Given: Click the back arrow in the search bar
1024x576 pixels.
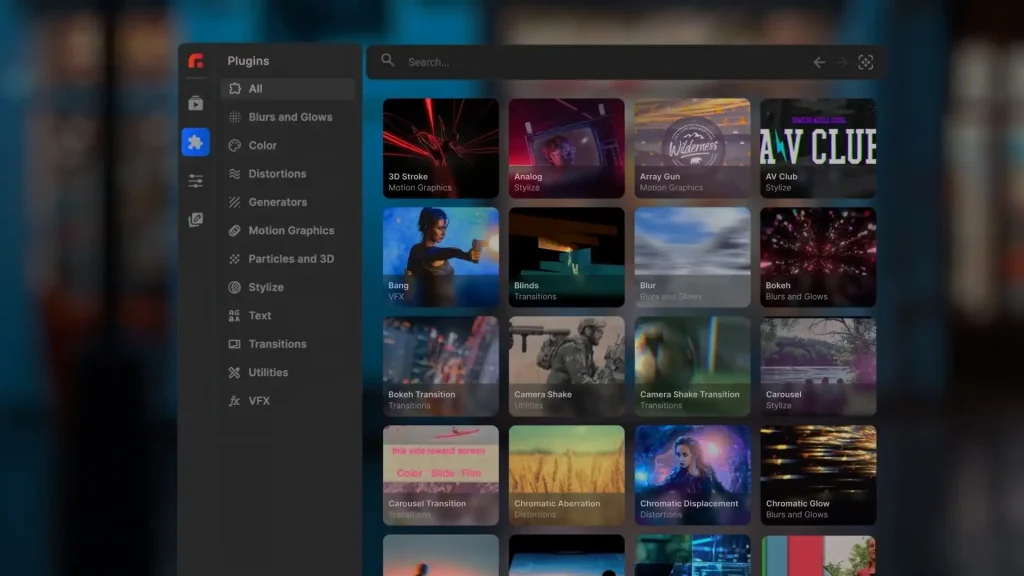Looking at the screenshot, I should (819, 62).
